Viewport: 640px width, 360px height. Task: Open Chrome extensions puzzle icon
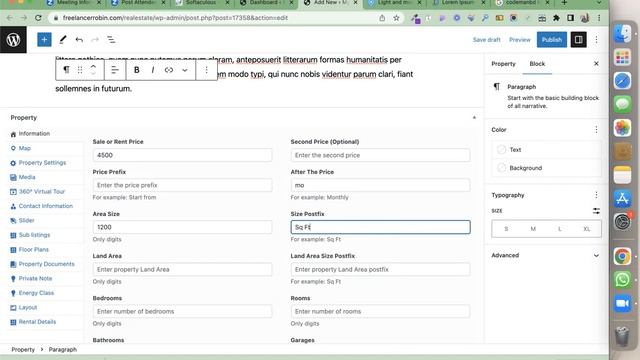[x=556, y=18]
